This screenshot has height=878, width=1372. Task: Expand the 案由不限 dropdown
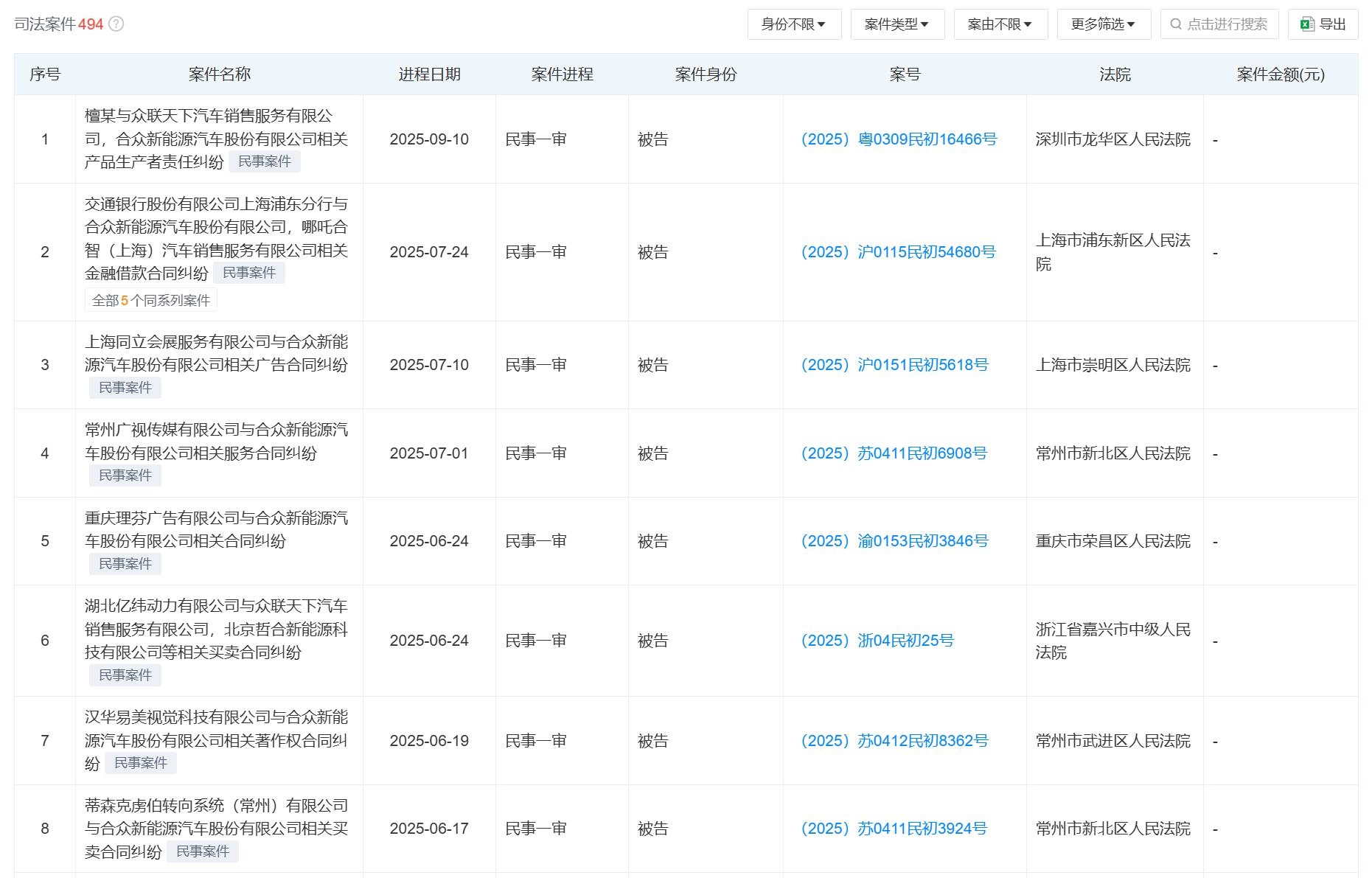coord(1000,24)
